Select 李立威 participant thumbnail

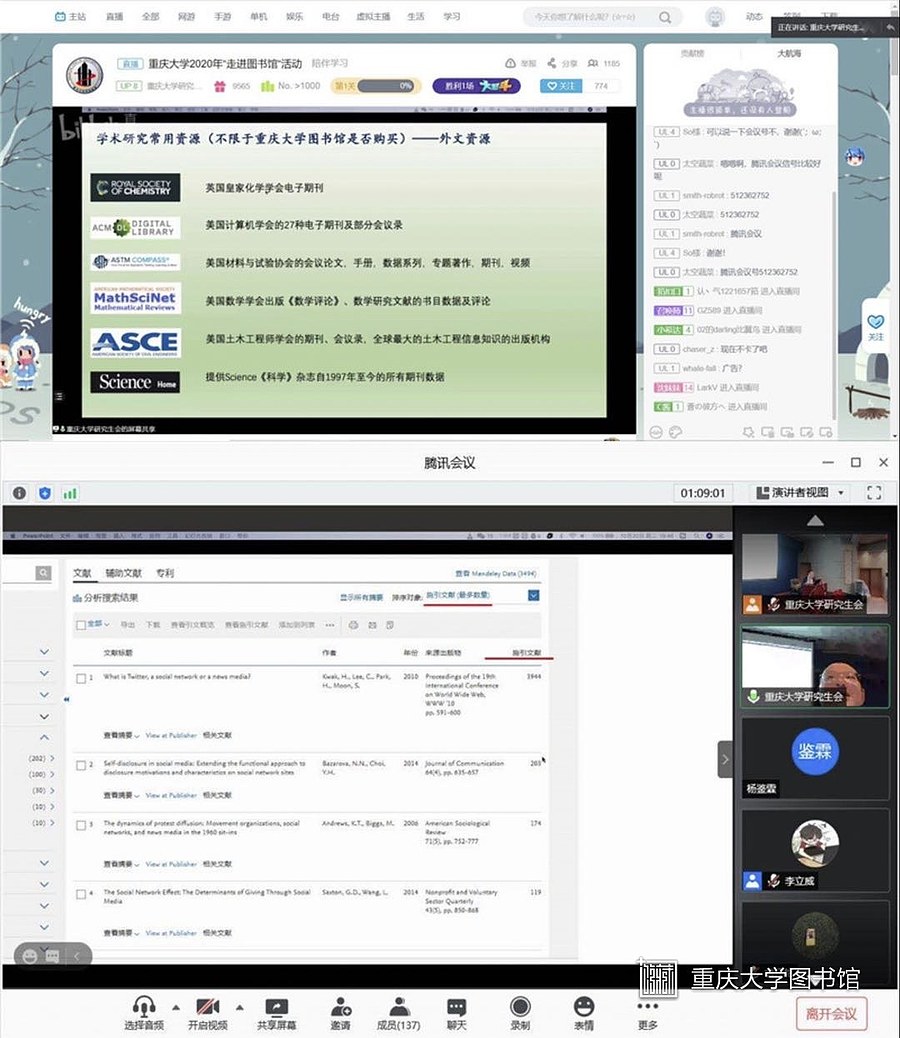815,851
